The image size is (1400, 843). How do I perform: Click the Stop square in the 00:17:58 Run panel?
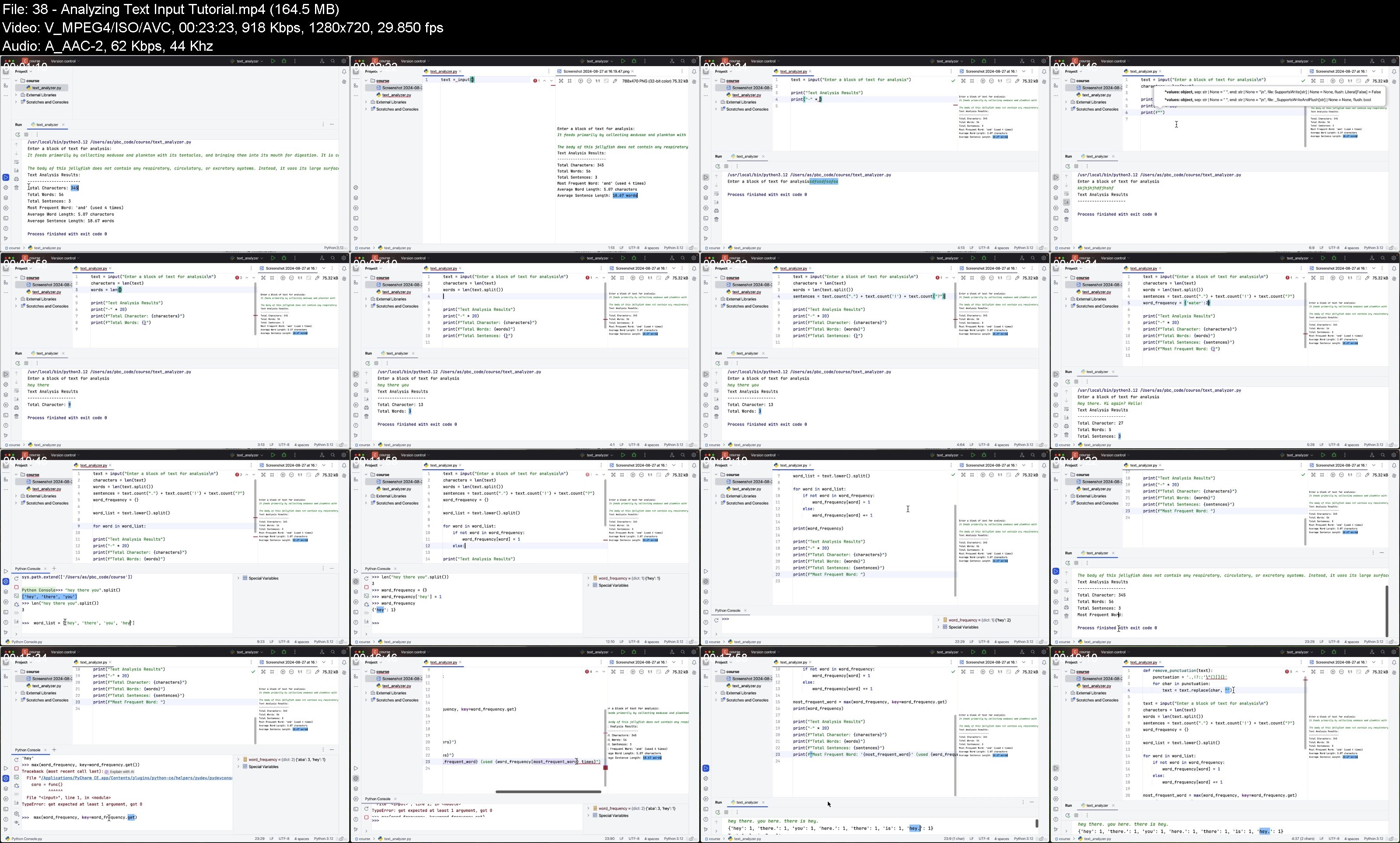(727, 812)
